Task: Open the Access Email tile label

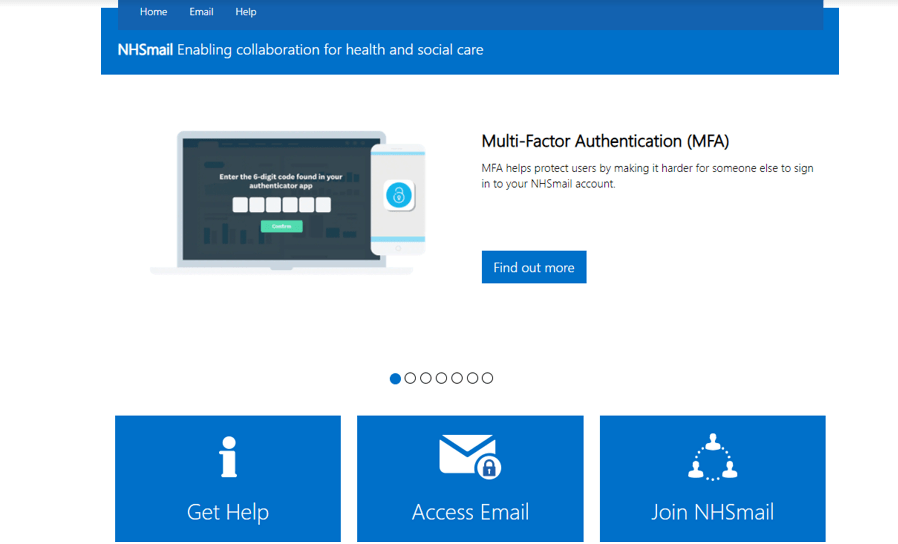Action: point(470,512)
